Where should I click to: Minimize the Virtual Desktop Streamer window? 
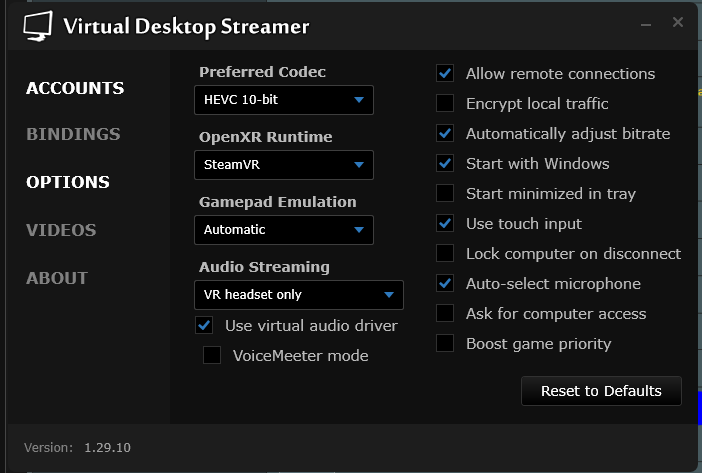tap(646, 25)
